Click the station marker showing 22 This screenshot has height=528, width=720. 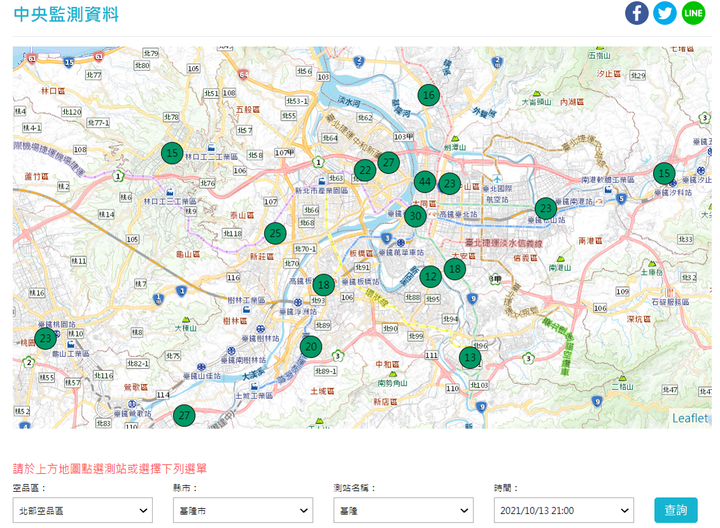(x=365, y=170)
